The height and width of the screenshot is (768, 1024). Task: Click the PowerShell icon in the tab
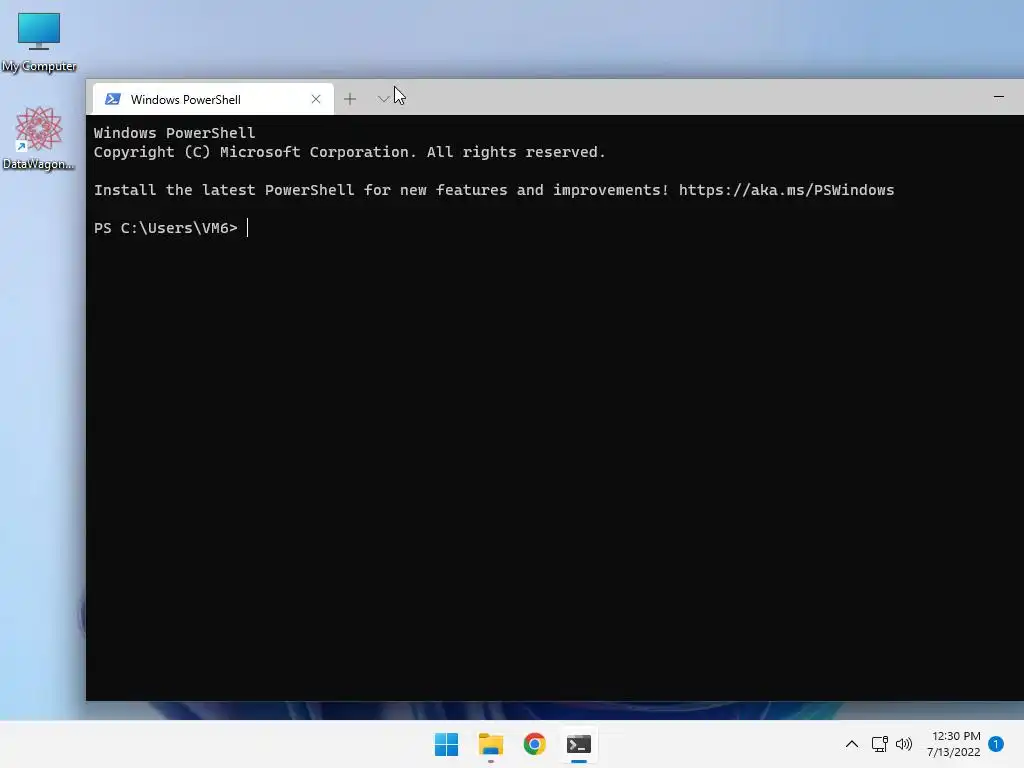coord(113,99)
